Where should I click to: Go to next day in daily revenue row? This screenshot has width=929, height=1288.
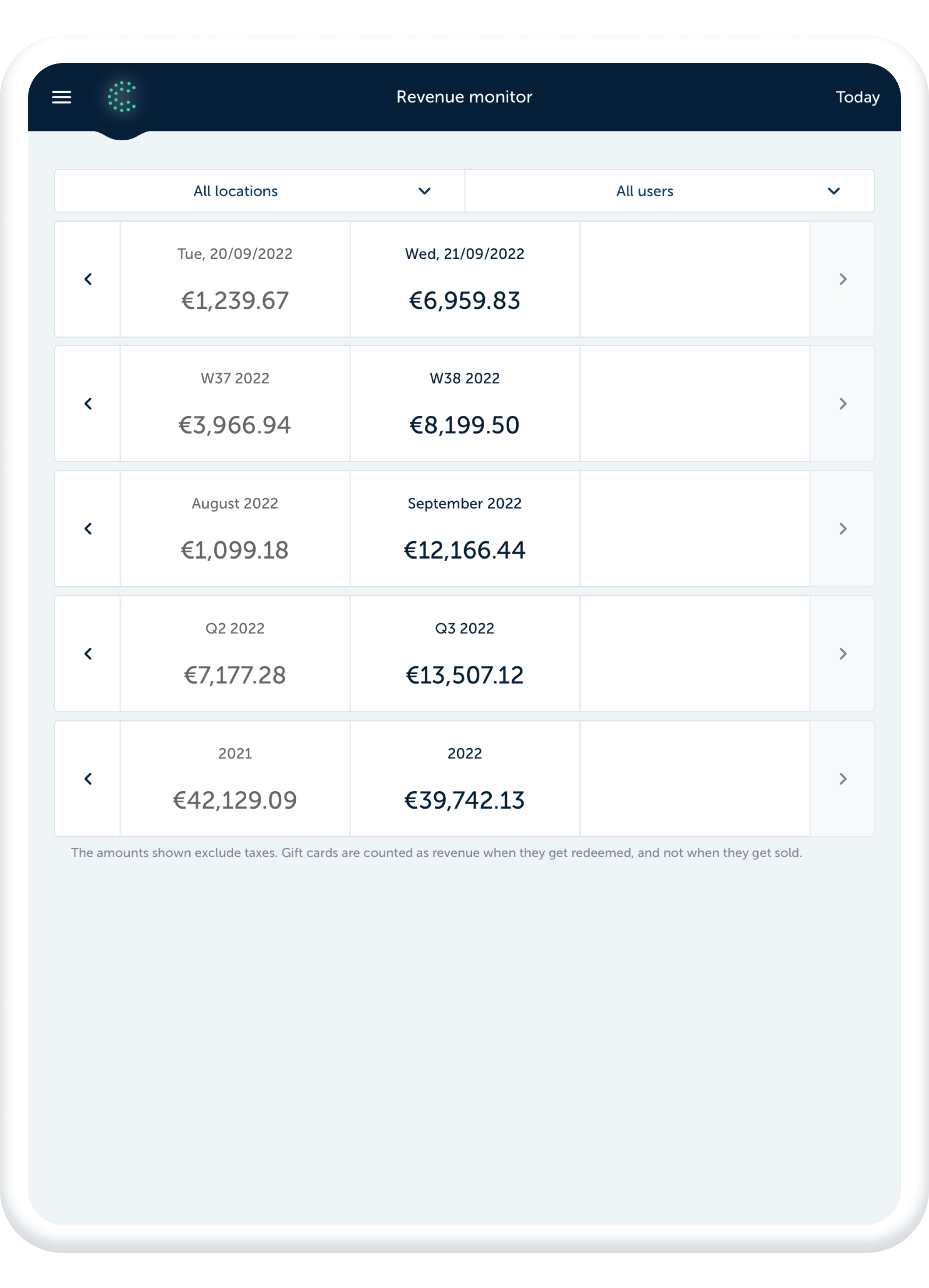pos(842,280)
